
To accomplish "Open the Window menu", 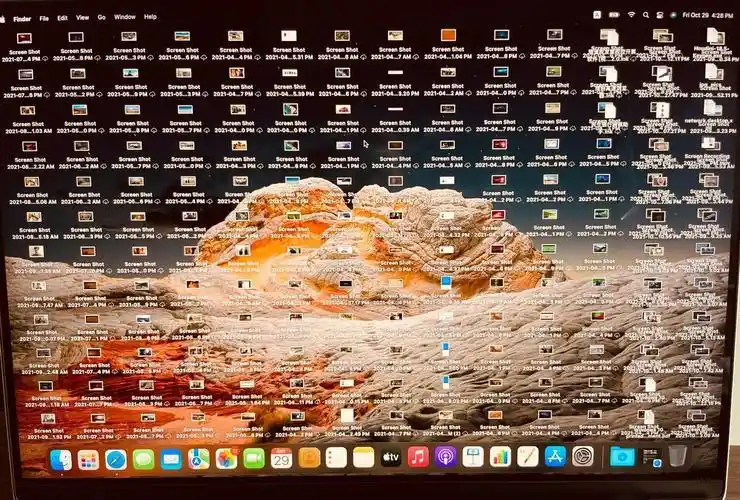I will (125, 17).
